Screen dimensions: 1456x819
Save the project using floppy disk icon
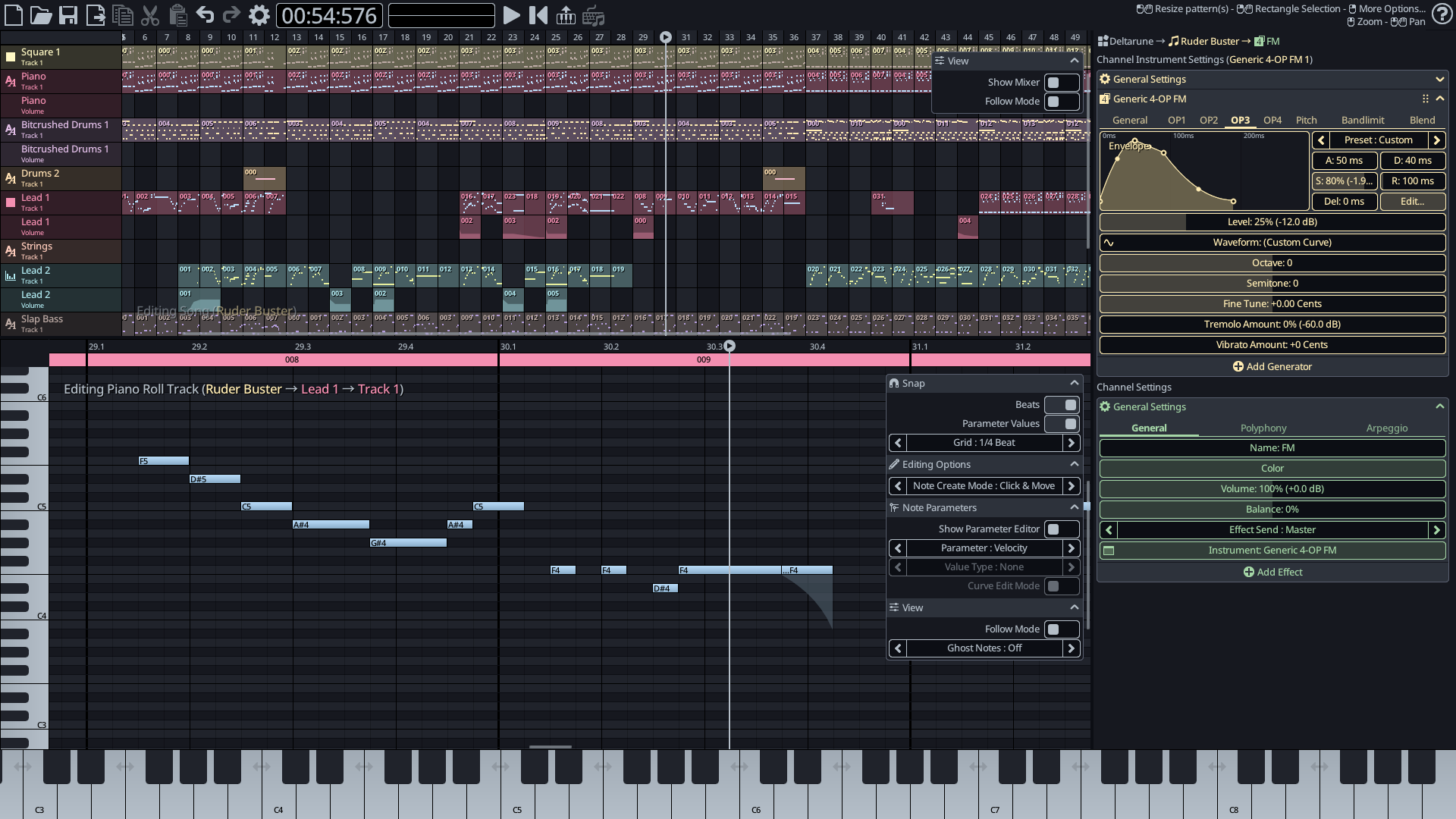(68, 15)
